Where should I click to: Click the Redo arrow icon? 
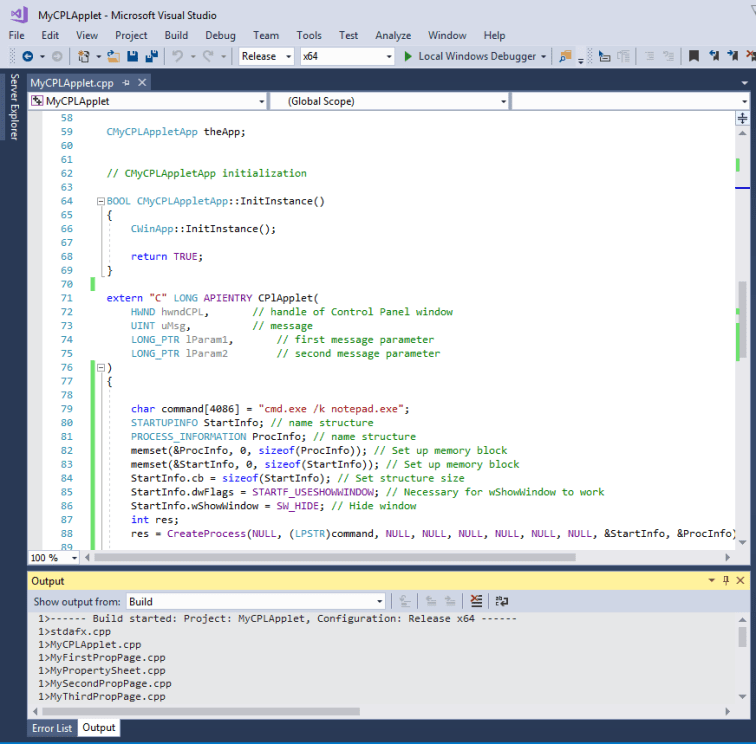208,56
